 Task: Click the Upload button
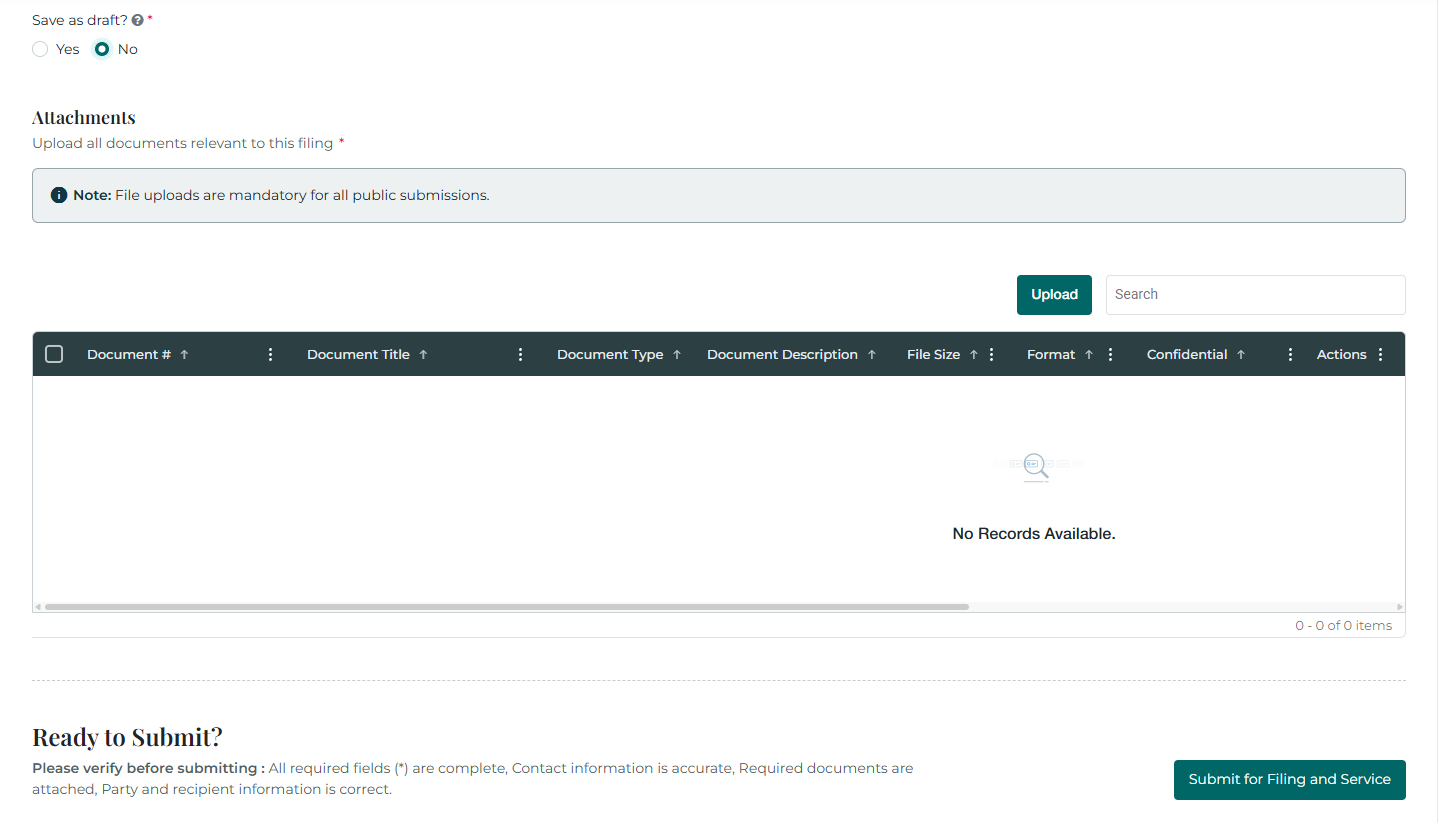click(x=1054, y=294)
